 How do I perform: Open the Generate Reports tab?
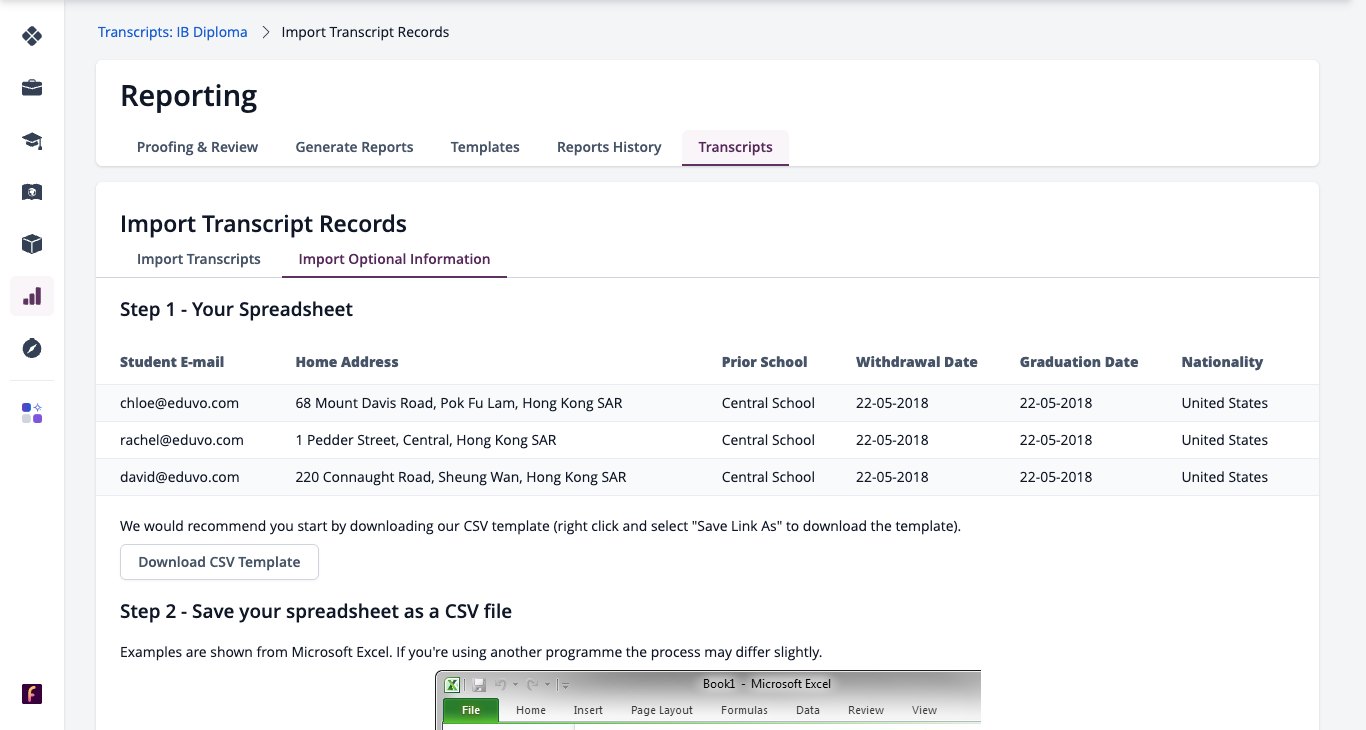tap(354, 147)
